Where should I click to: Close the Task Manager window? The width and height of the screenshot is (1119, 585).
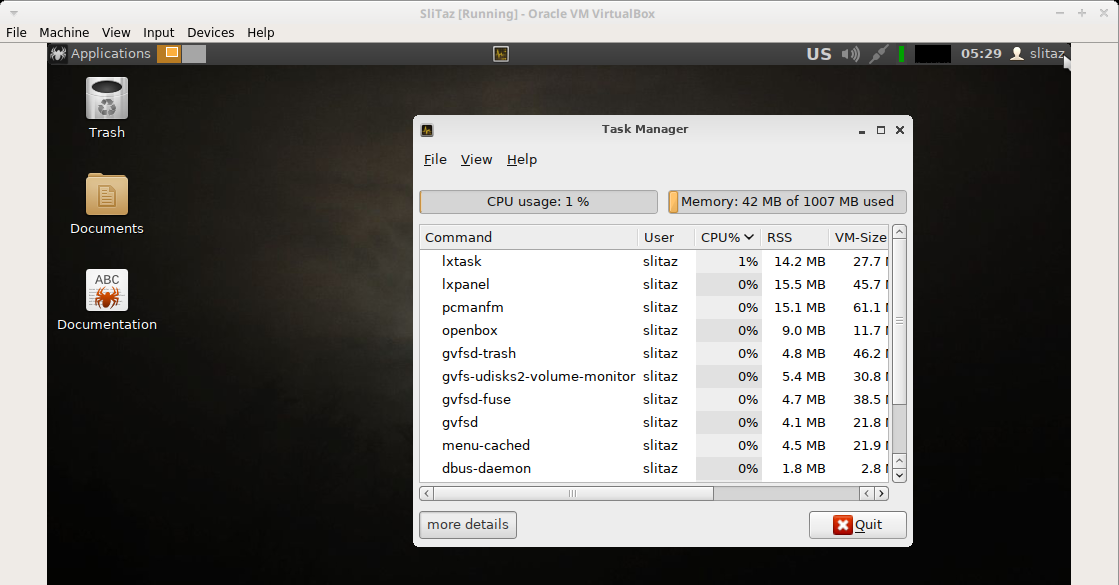point(900,130)
